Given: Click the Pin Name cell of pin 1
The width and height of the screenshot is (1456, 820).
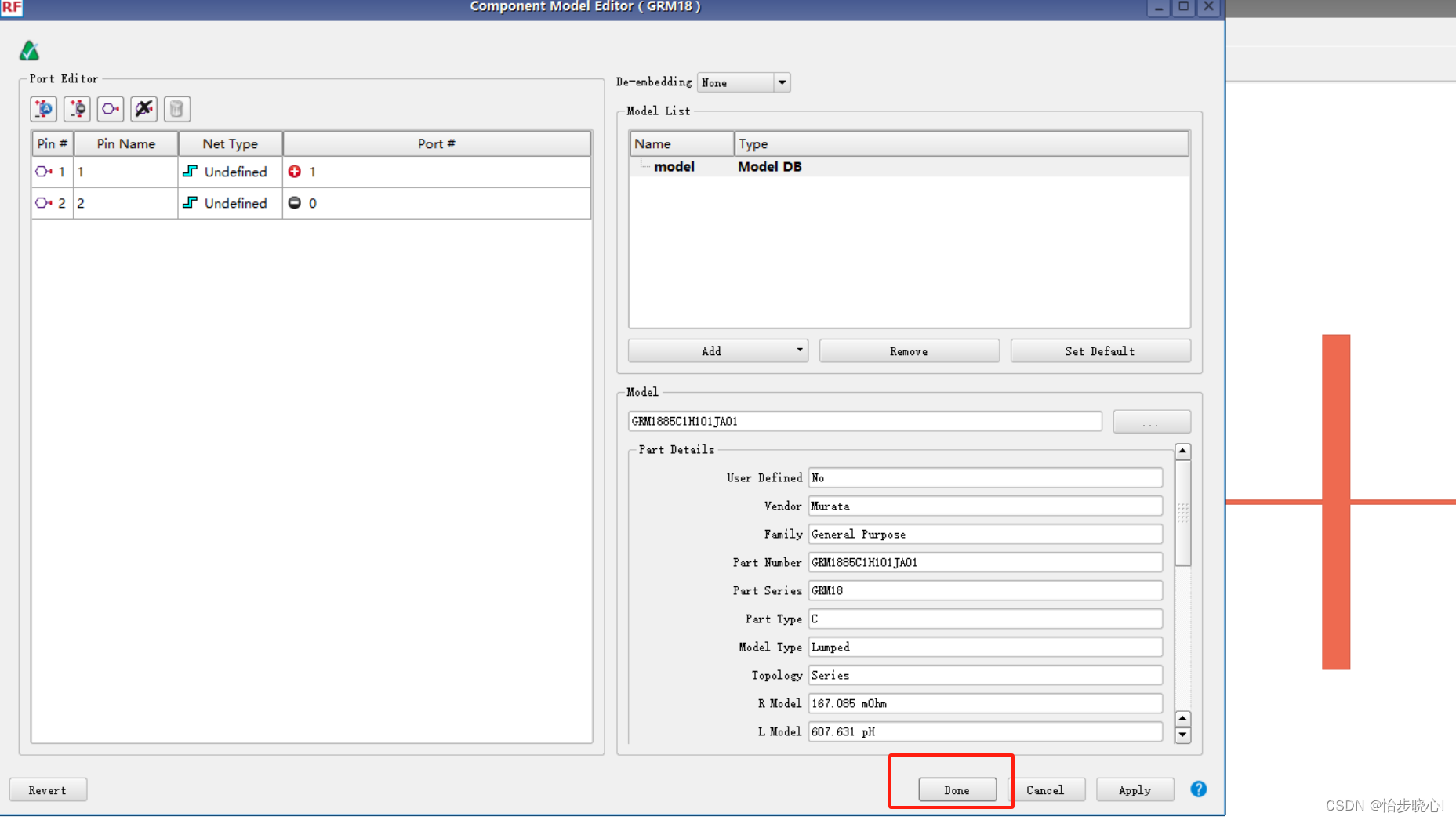Looking at the screenshot, I should 125,172.
